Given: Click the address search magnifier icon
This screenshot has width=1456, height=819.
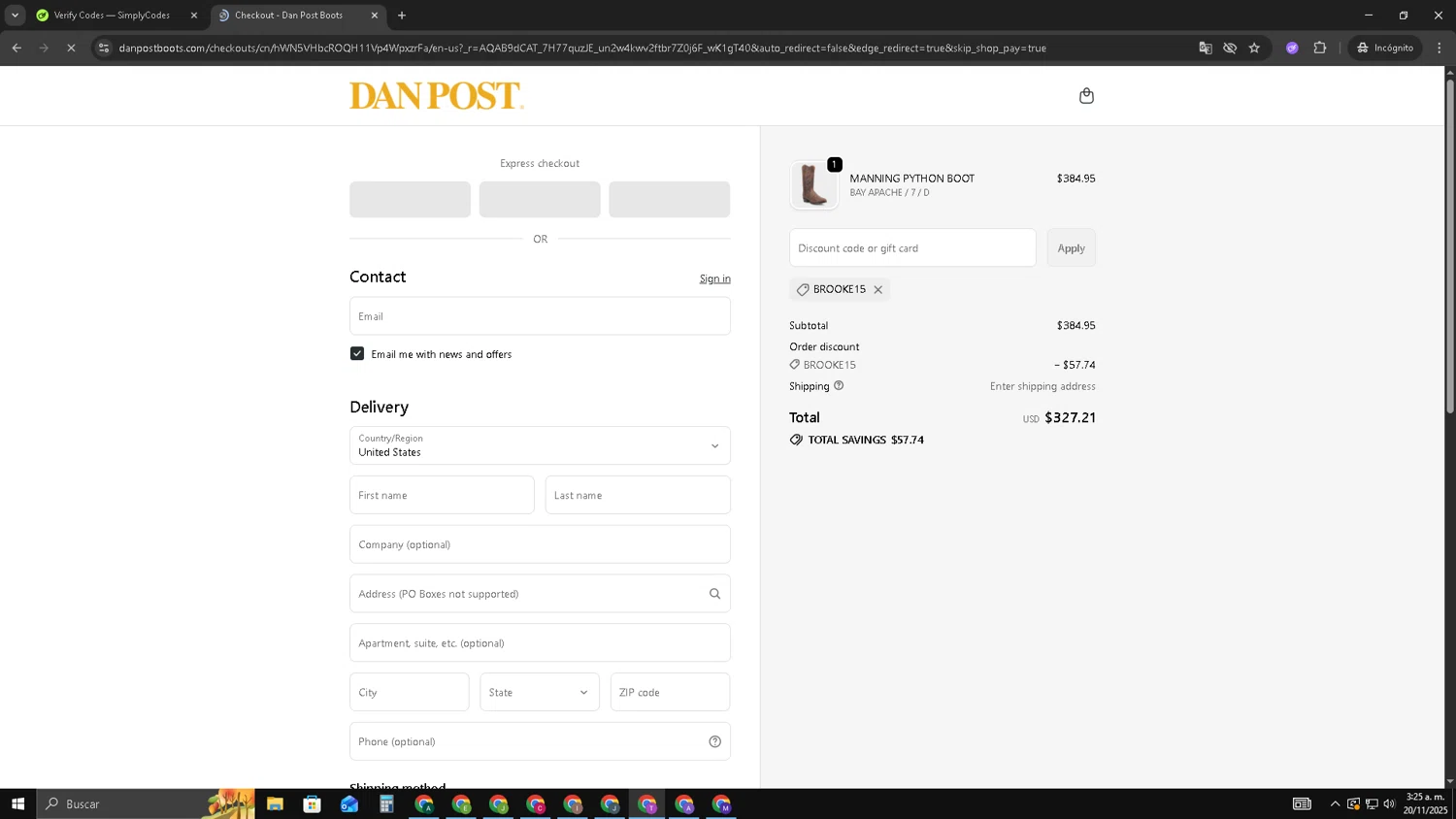Looking at the screenshot, I should click(x=714, y=594).
